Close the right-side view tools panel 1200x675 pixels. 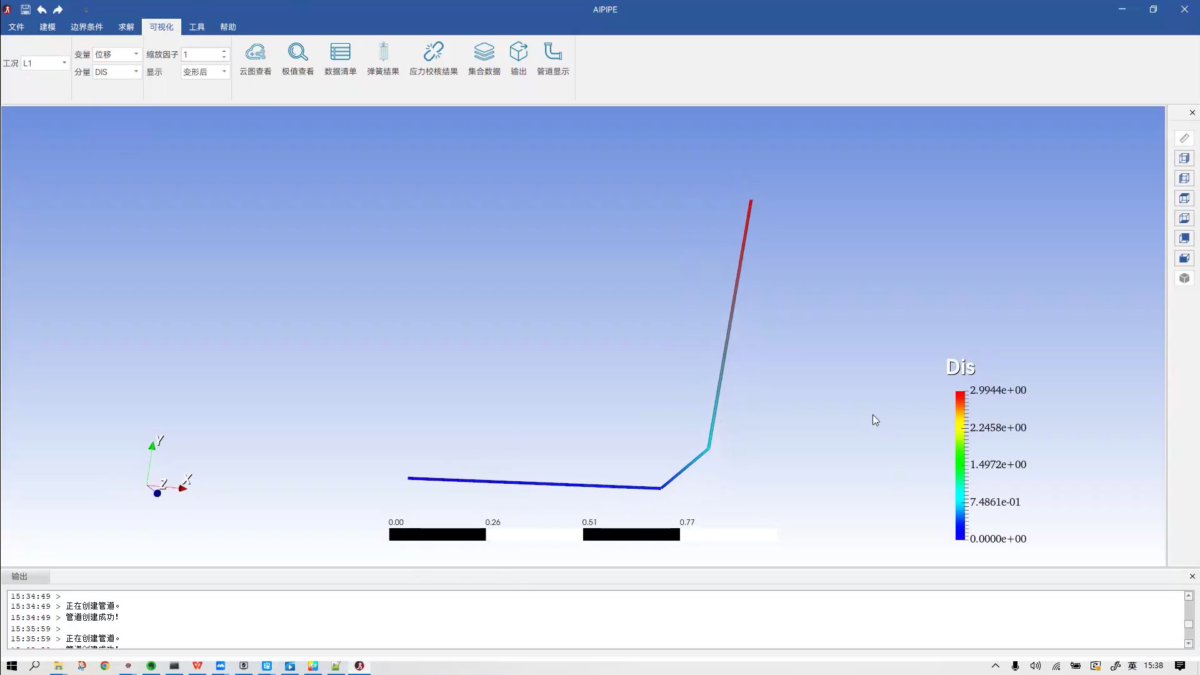(x=1192, y=113)
